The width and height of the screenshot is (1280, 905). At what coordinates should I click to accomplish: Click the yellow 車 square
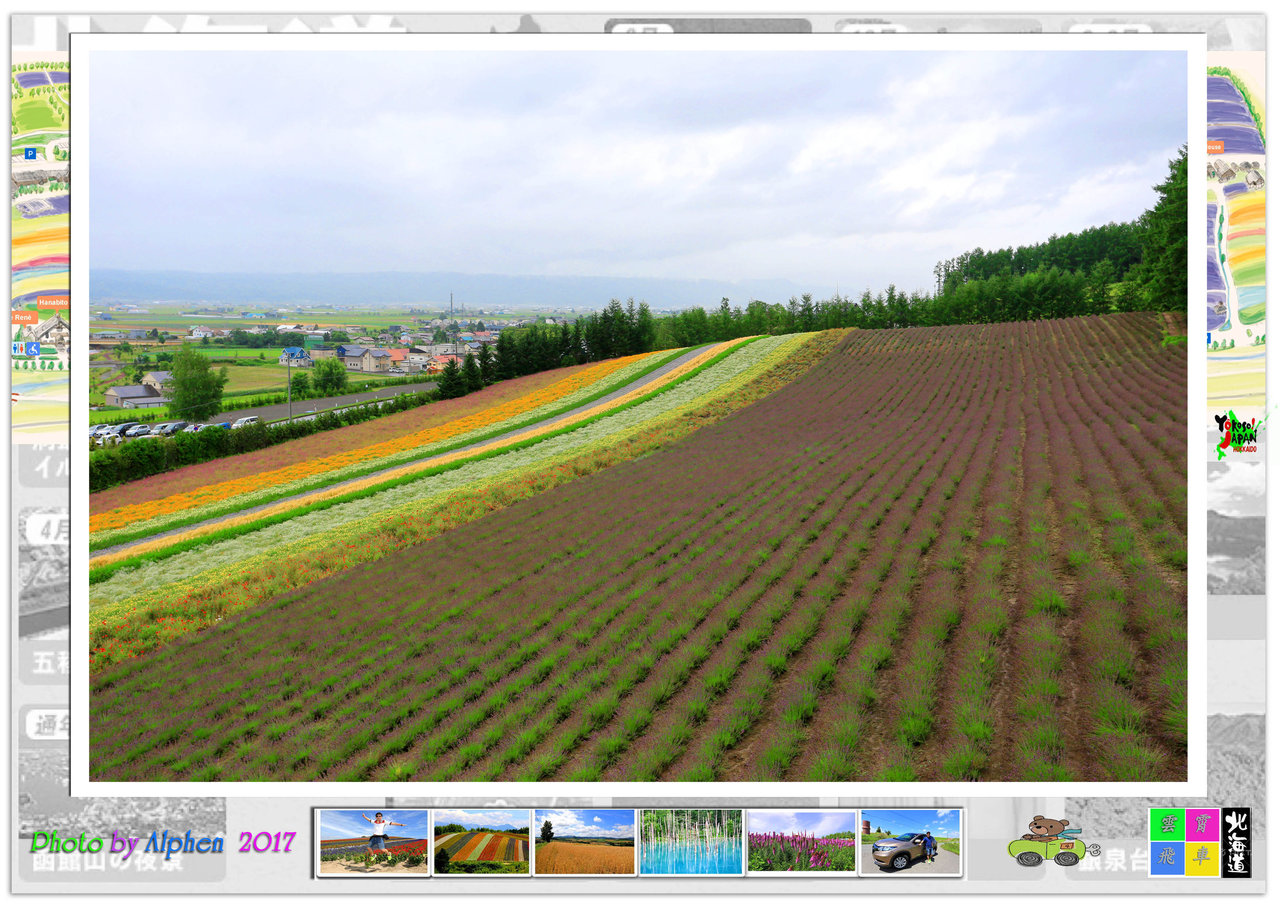[1202, 859]
